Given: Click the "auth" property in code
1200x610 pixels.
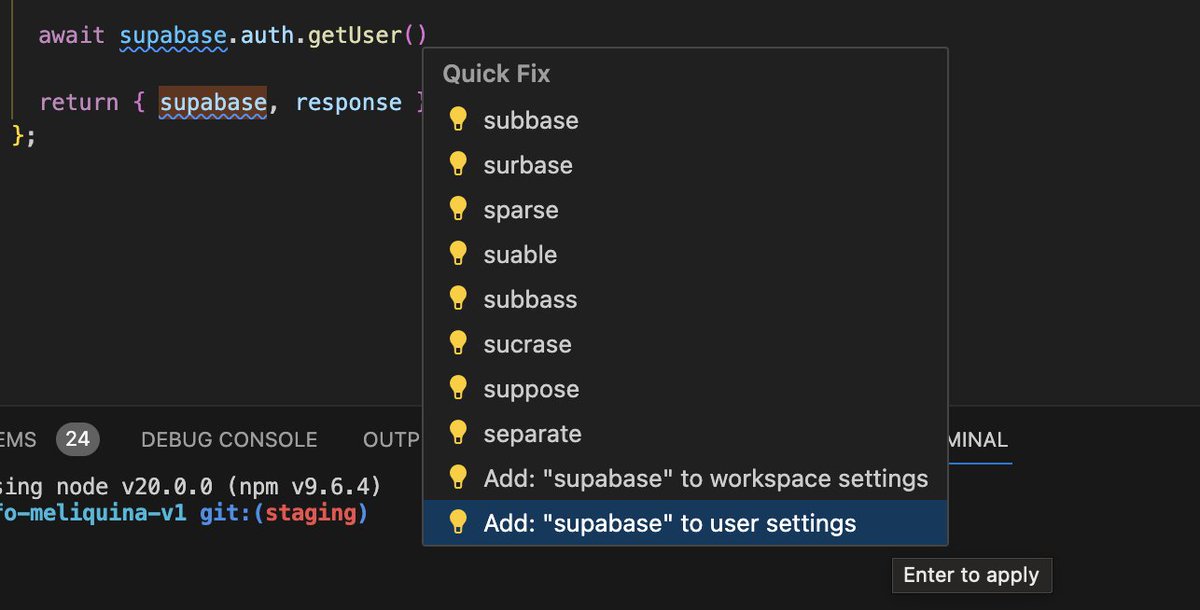Looking at the screenshot, I should 267,37.
